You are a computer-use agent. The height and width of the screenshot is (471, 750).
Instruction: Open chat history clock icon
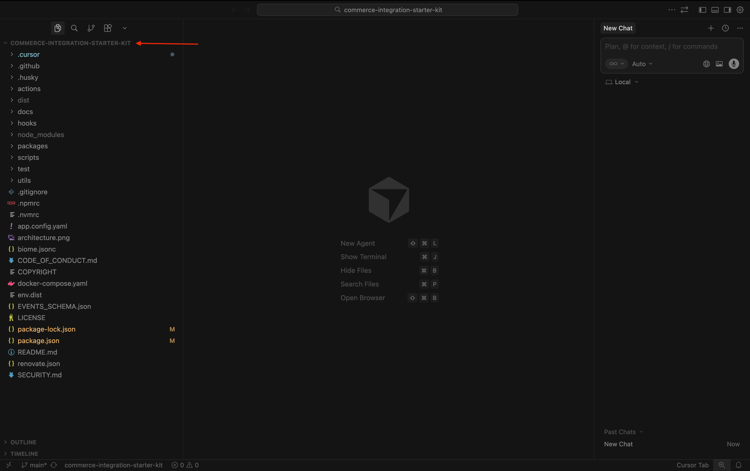pyautogui.click(x=726, y=28)
